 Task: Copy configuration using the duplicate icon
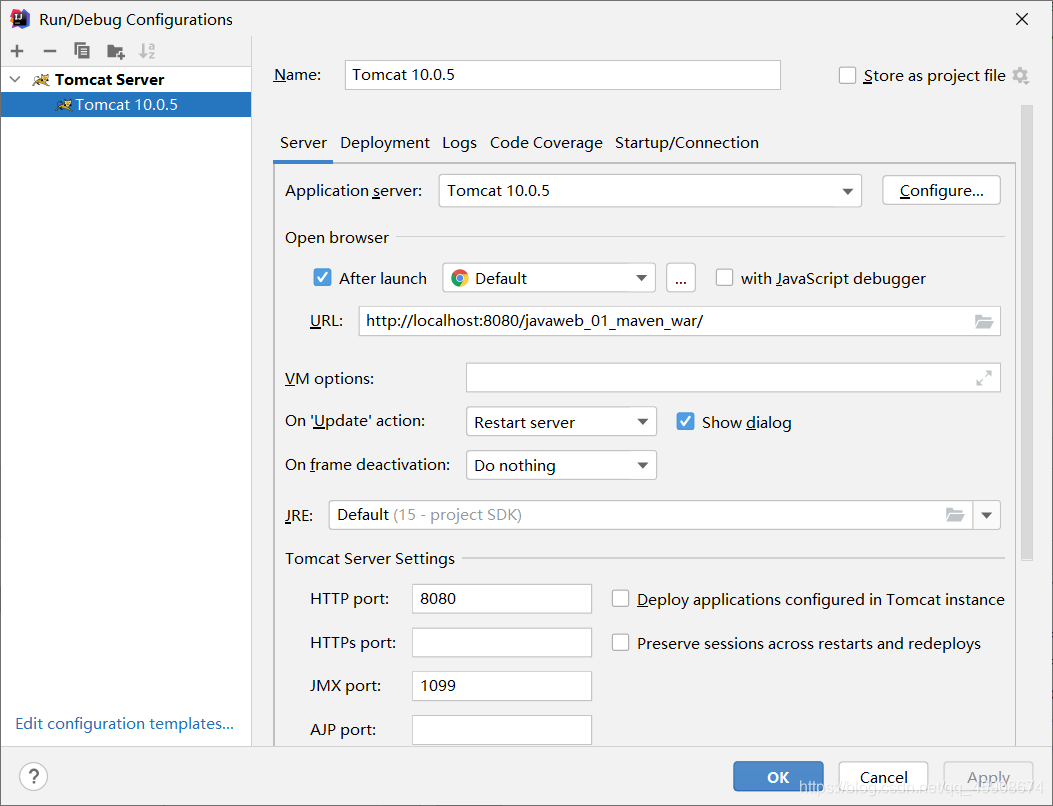(x=82, y=51)
